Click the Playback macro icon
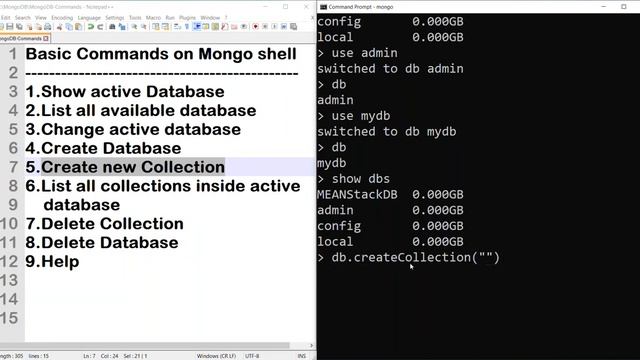This screenshot has height=360, width=640. (x=274, y=27)
